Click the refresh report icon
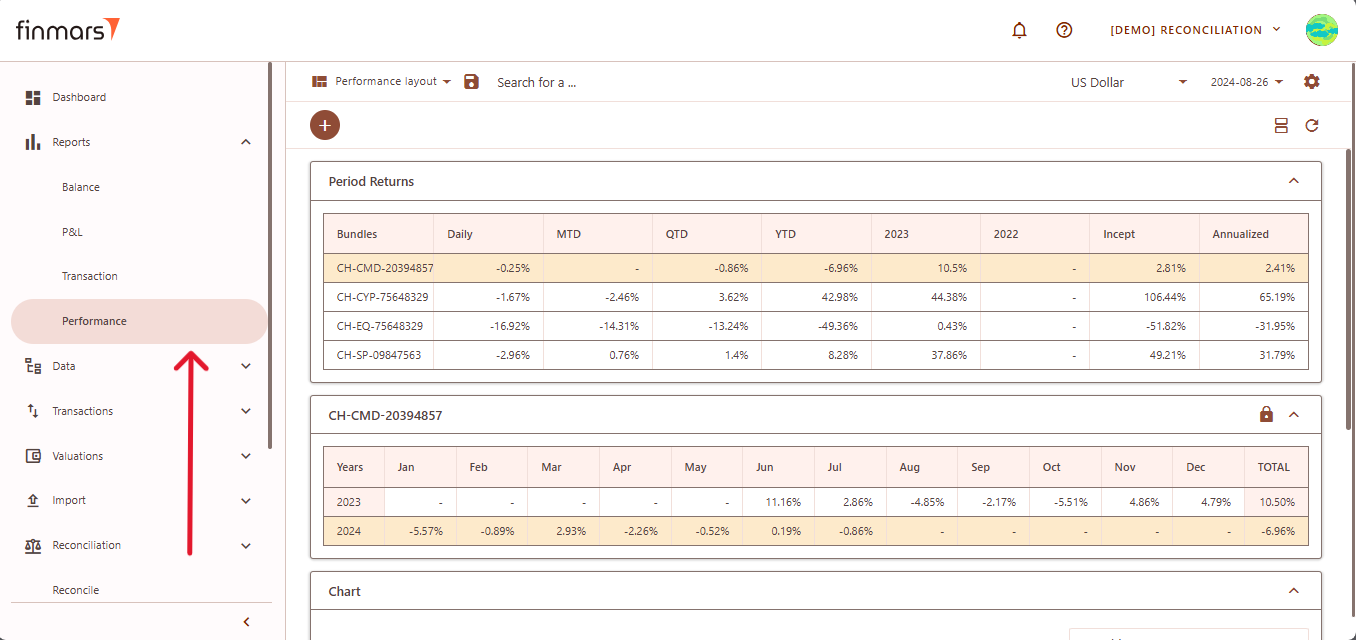Screen dimensions: 1356x640 1312,125
